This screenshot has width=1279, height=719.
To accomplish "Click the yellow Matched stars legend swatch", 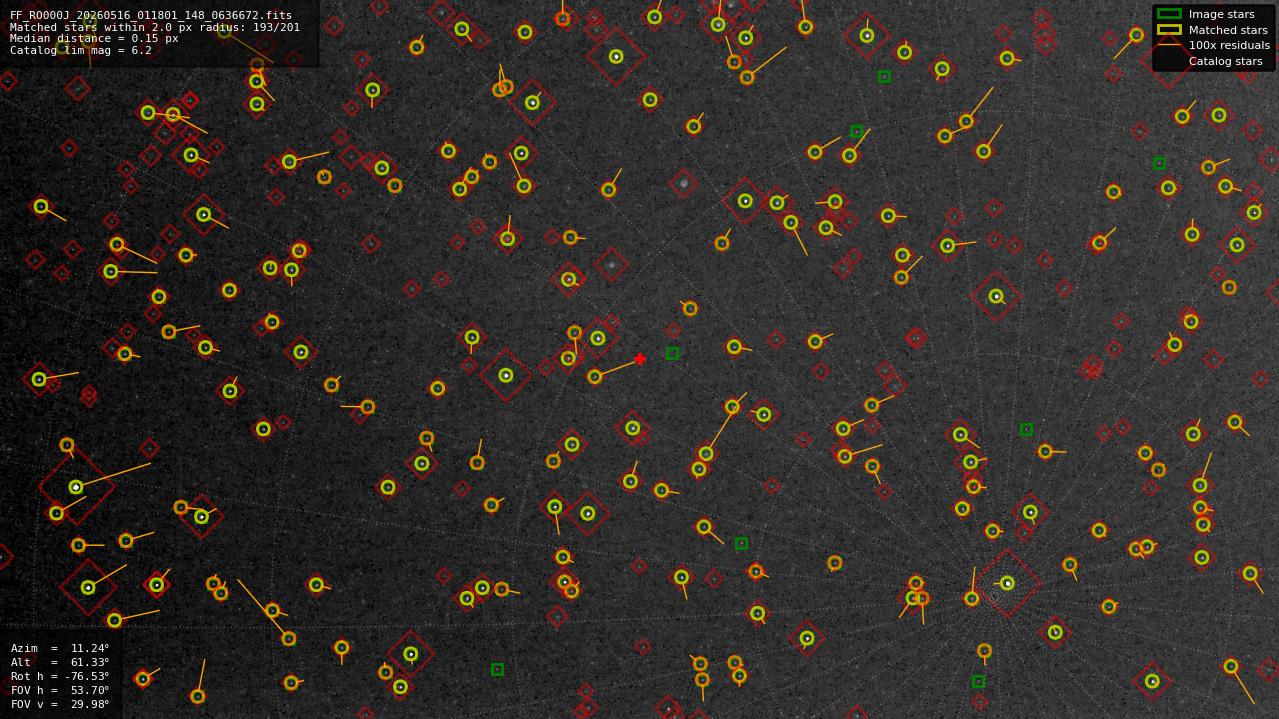I will 1169,29.
